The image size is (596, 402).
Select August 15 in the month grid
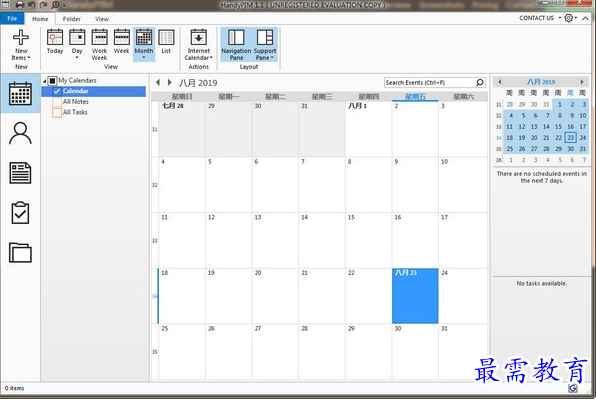point(368,240)
